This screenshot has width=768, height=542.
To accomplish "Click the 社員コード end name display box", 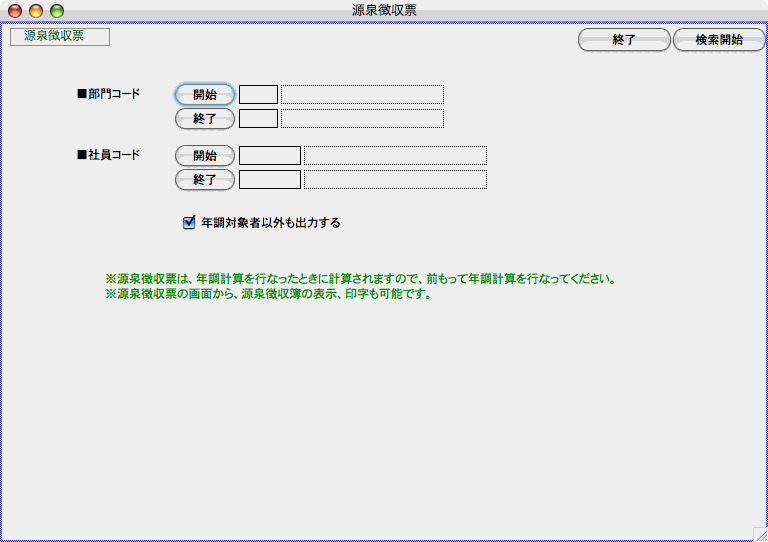I will tap(395, 180).
